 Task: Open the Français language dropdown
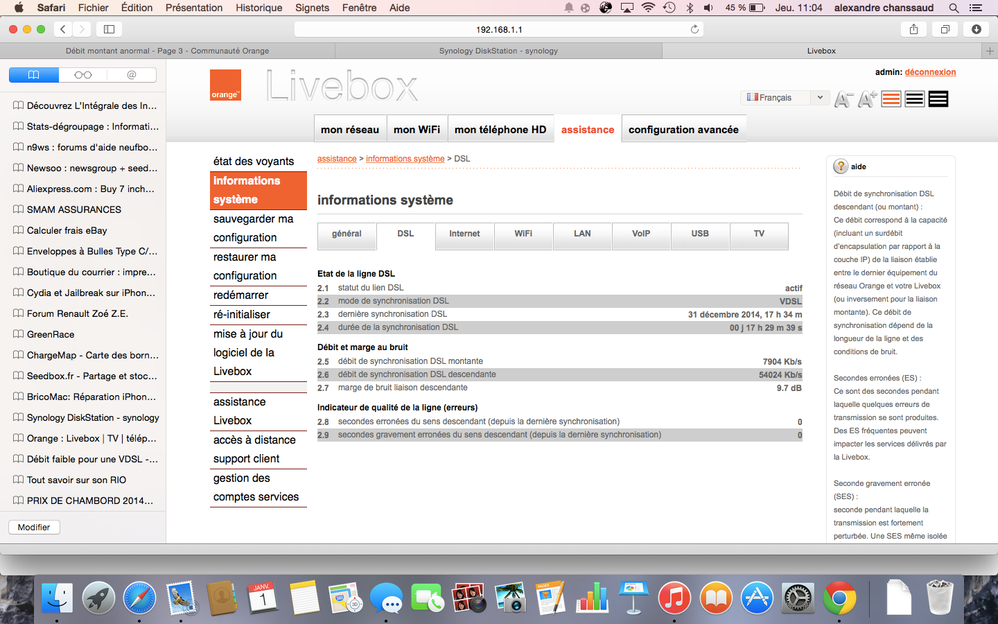coord(784,98)
